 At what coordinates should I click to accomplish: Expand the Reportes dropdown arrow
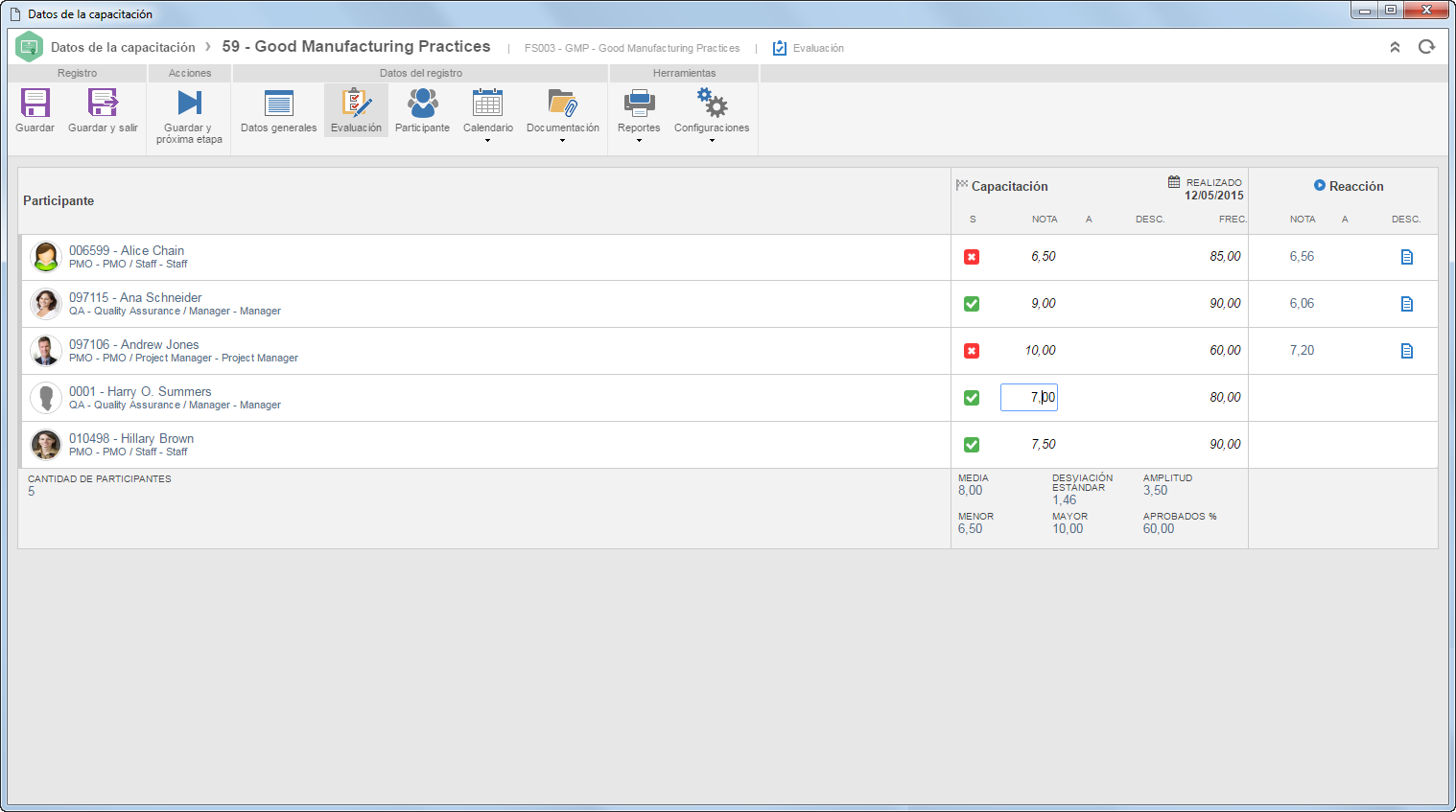tap(639, 141)
